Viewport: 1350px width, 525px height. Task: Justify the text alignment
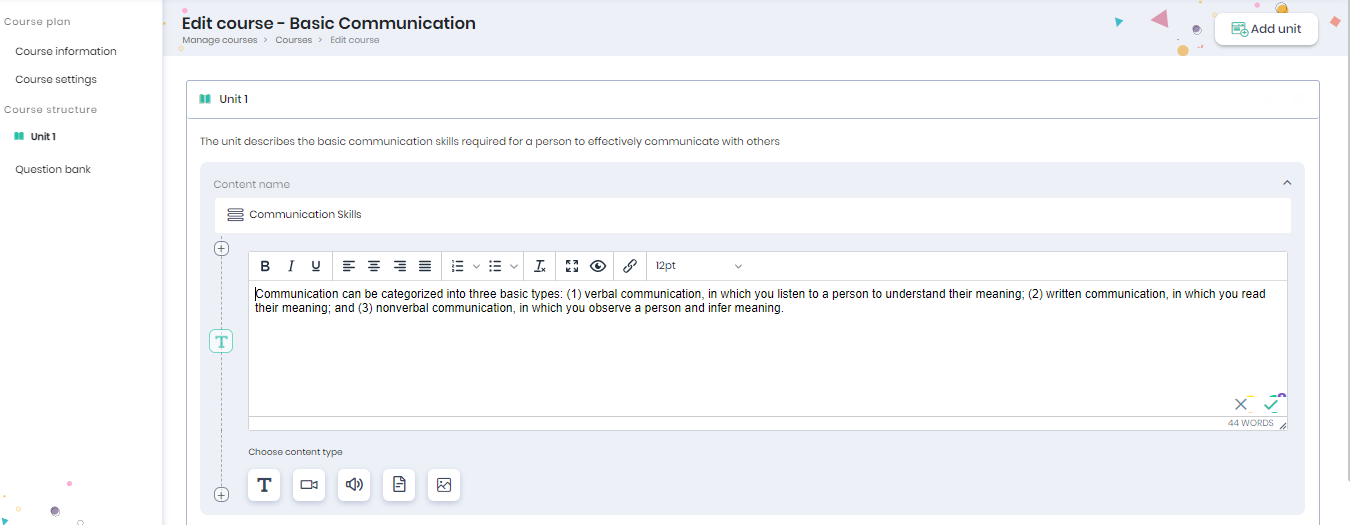pyautogui.click(x=425, y=266)
